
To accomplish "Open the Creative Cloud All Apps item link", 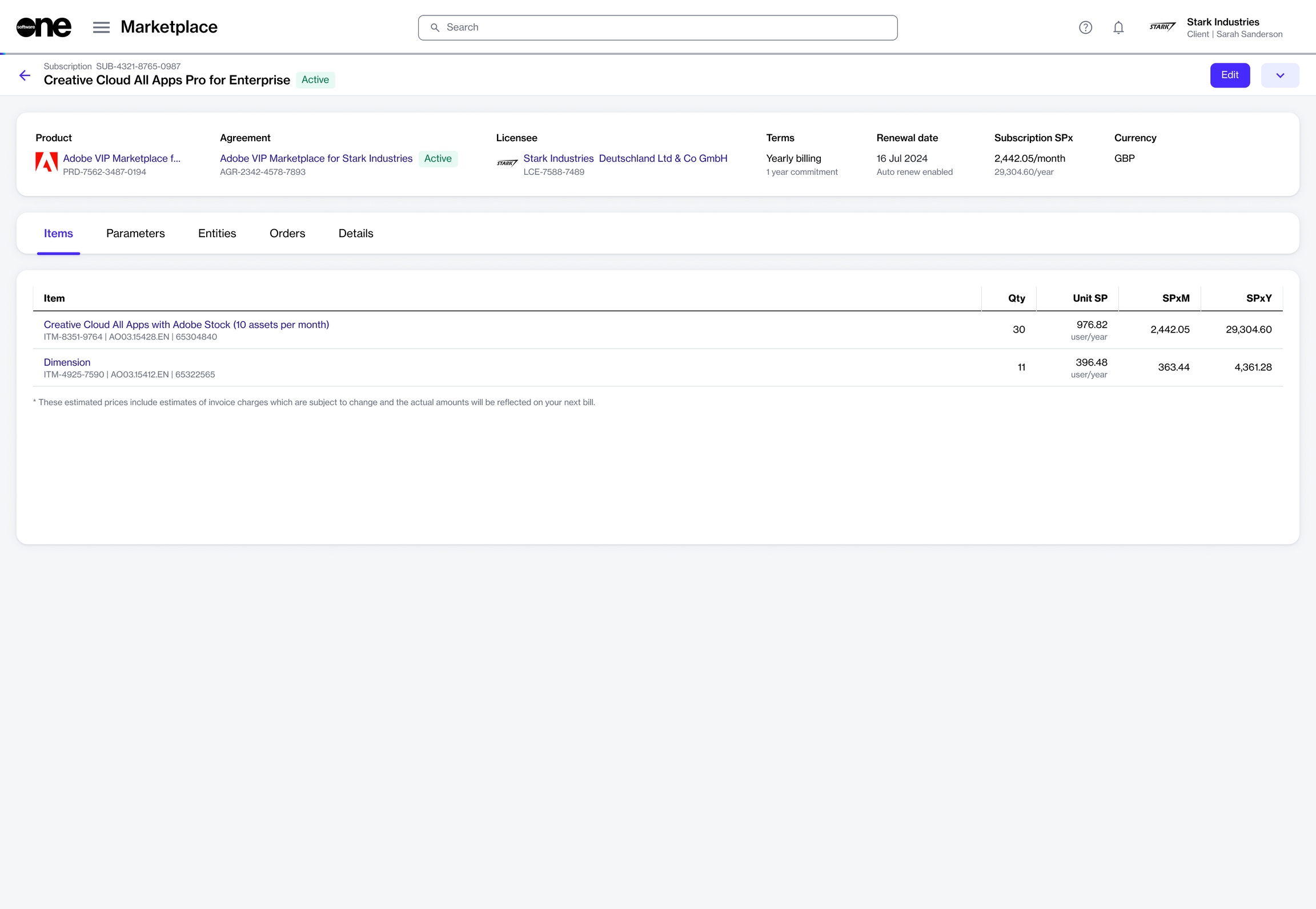I will [186, 325].
